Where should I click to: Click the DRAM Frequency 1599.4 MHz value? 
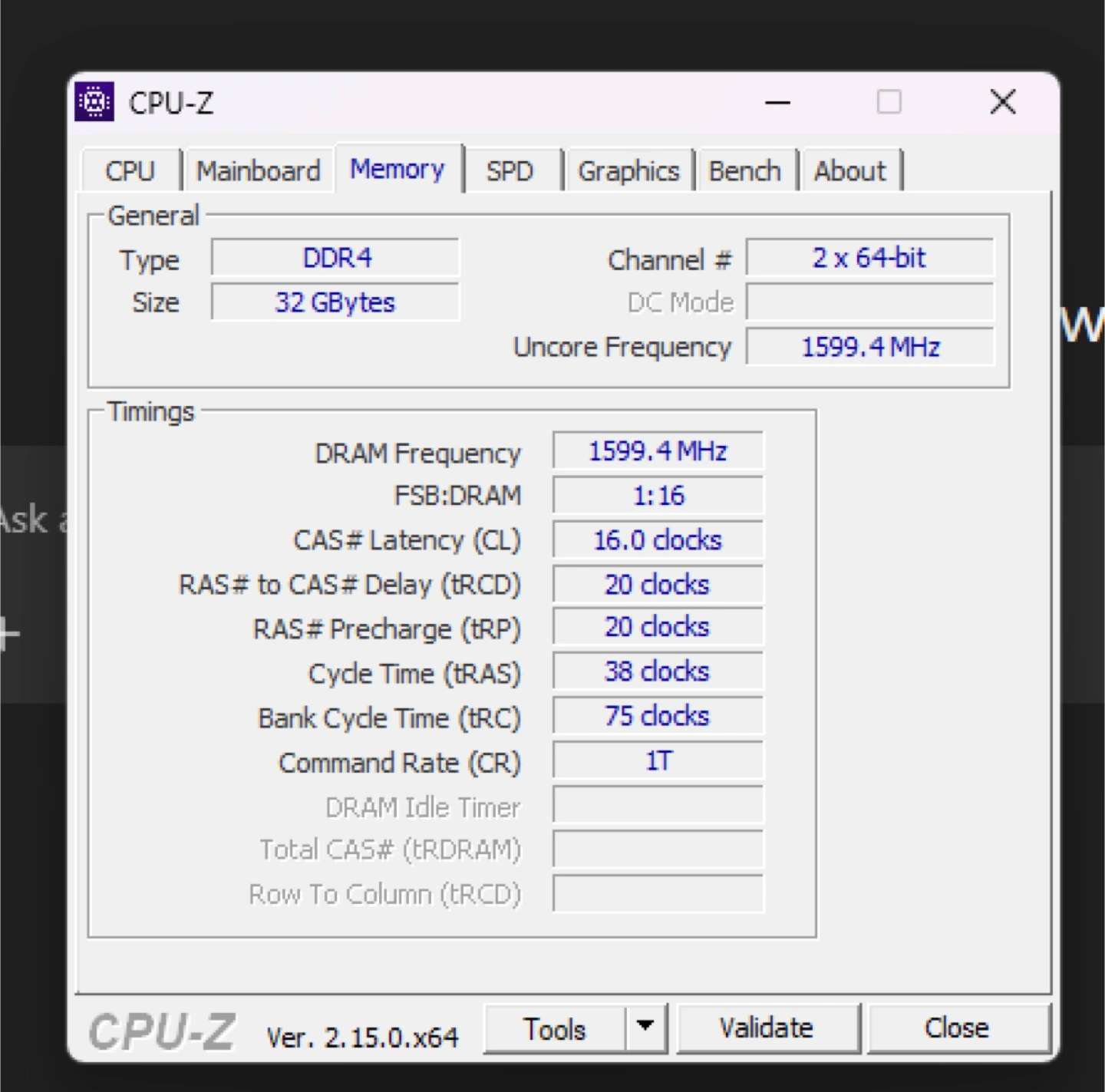coord(658,450)
